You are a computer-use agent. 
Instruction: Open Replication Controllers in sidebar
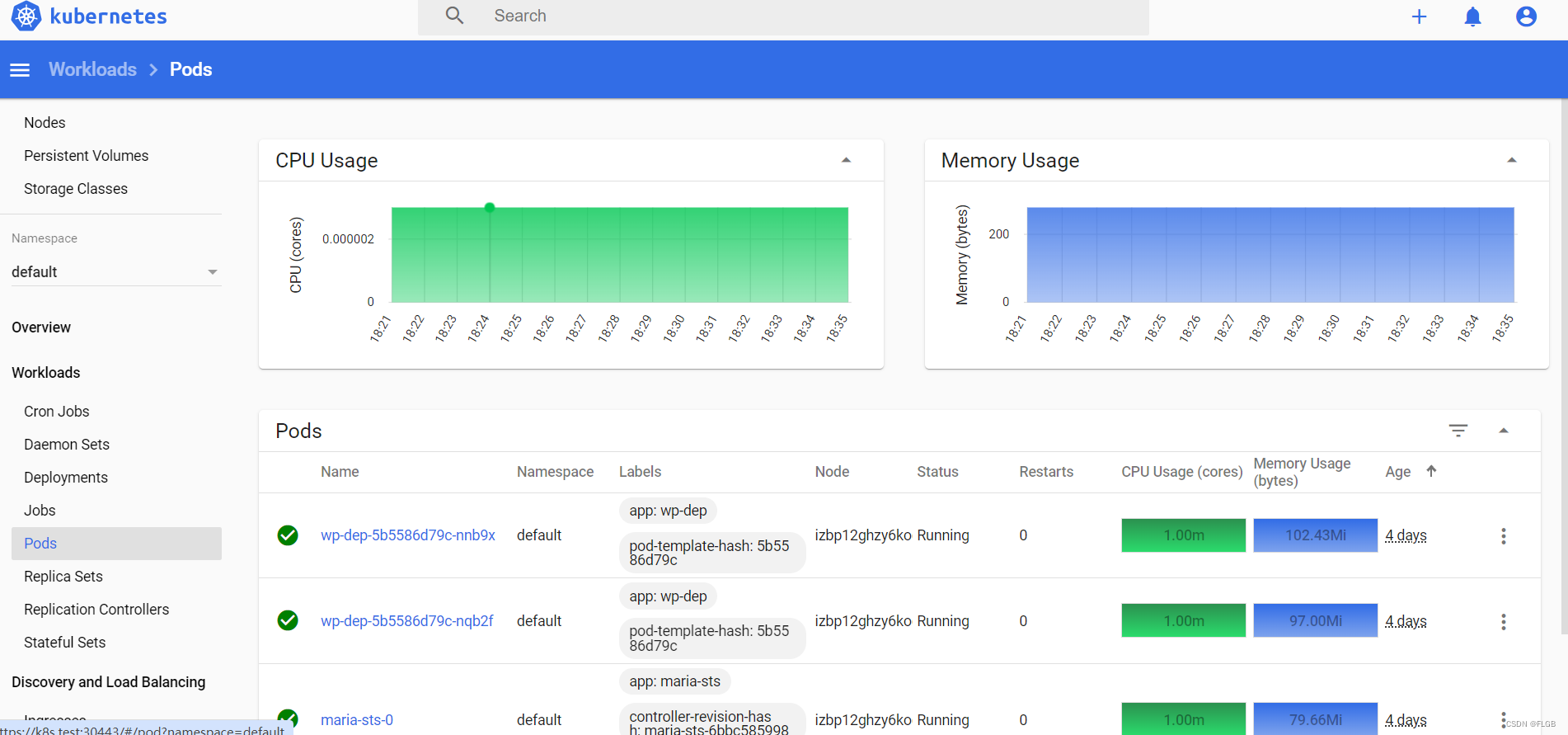coord(96,610)
